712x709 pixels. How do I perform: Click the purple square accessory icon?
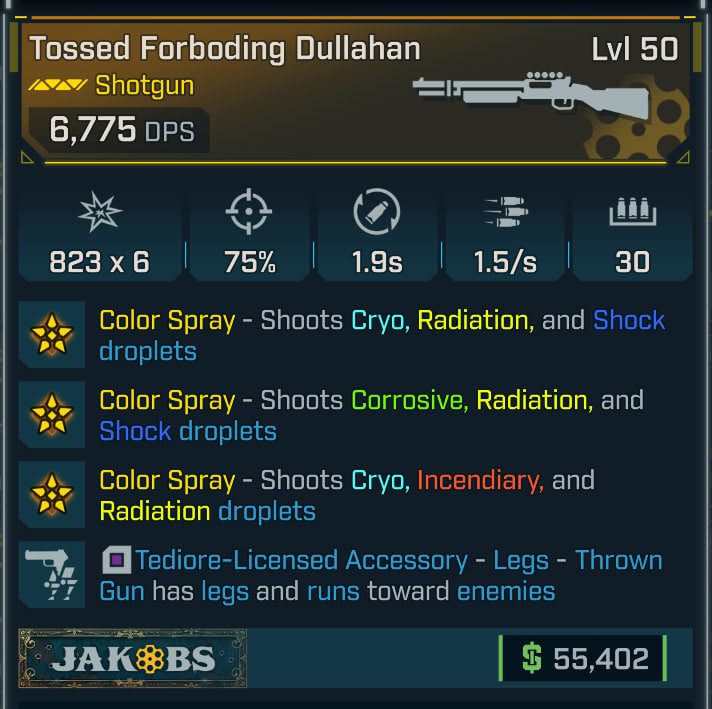point(115,561)
